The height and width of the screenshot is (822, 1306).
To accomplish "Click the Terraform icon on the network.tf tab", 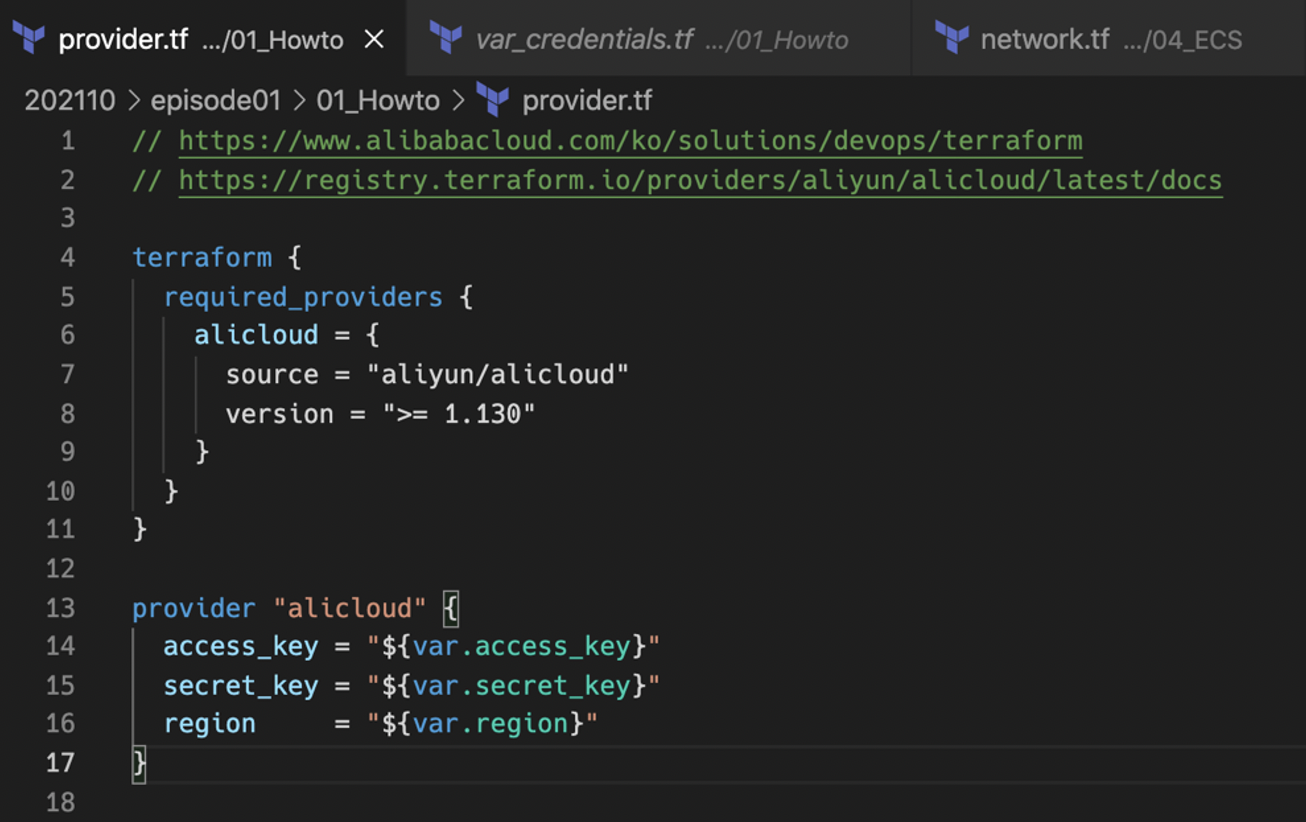I will 952,39.
